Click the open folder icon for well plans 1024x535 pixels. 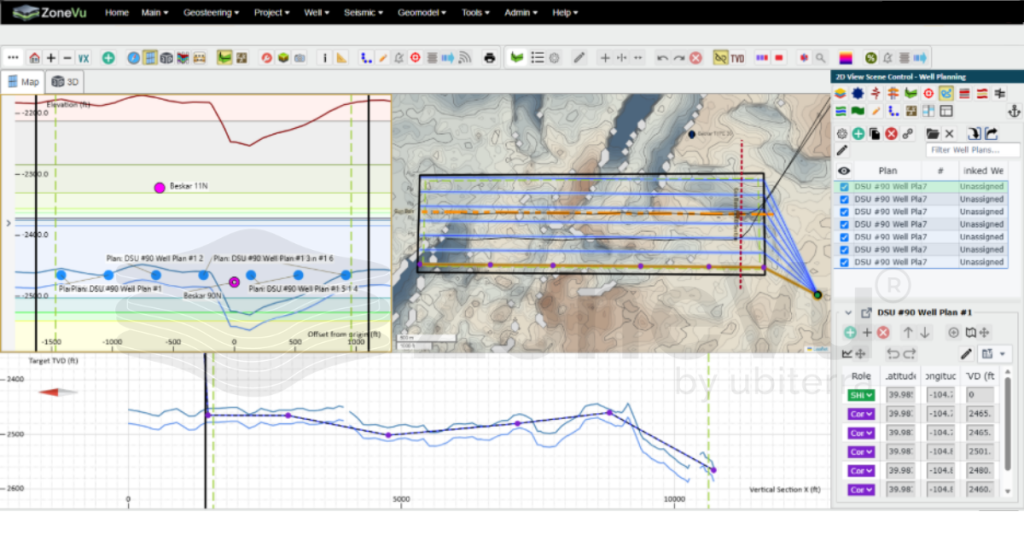click(933, 134)
